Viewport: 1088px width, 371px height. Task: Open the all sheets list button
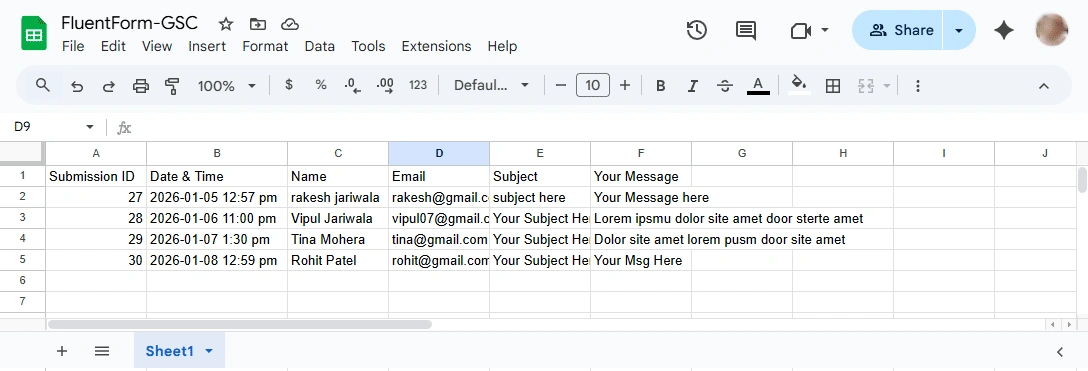point(102,351)
